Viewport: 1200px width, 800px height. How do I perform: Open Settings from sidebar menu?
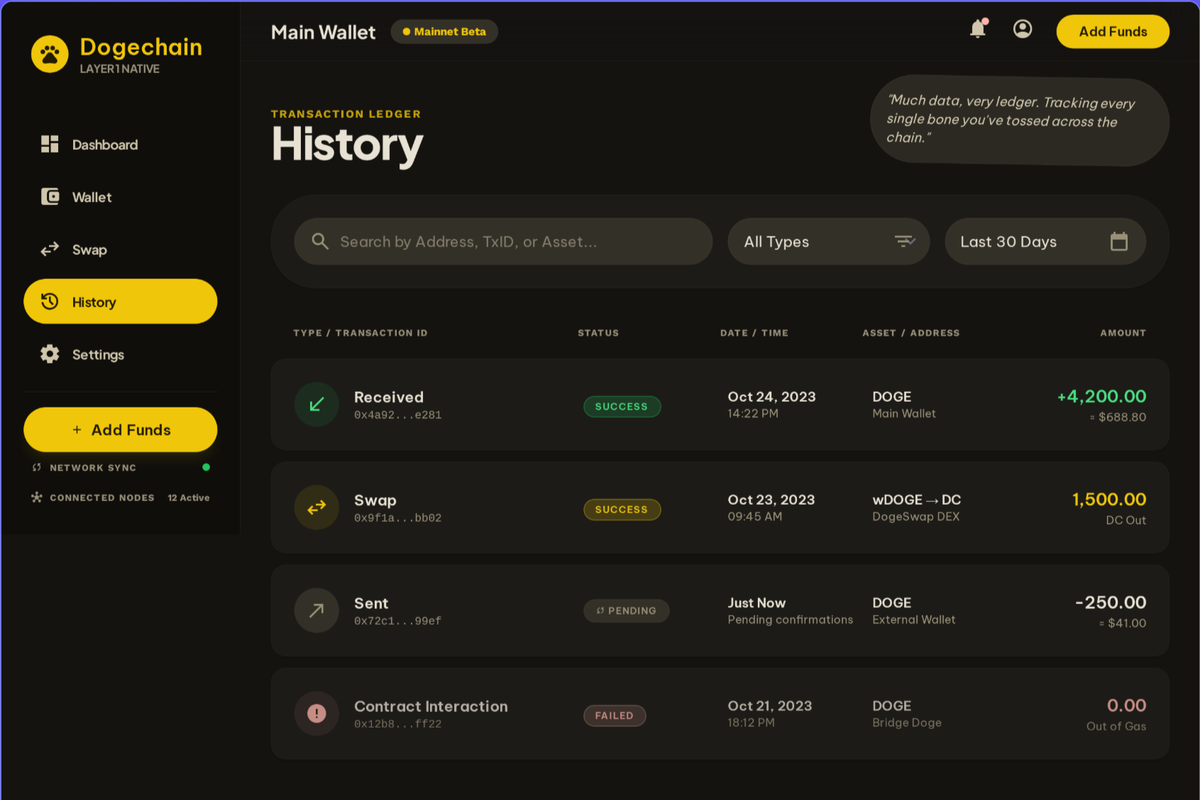[120, 354]
